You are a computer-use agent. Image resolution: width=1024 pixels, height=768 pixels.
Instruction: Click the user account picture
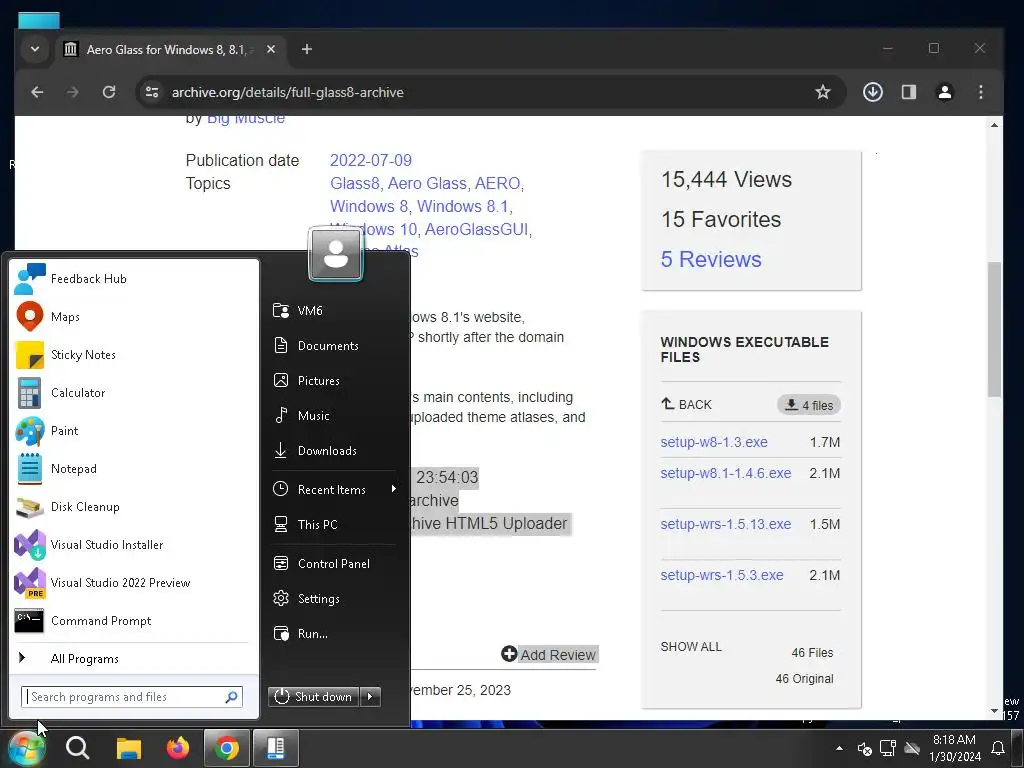pos(336,254)
